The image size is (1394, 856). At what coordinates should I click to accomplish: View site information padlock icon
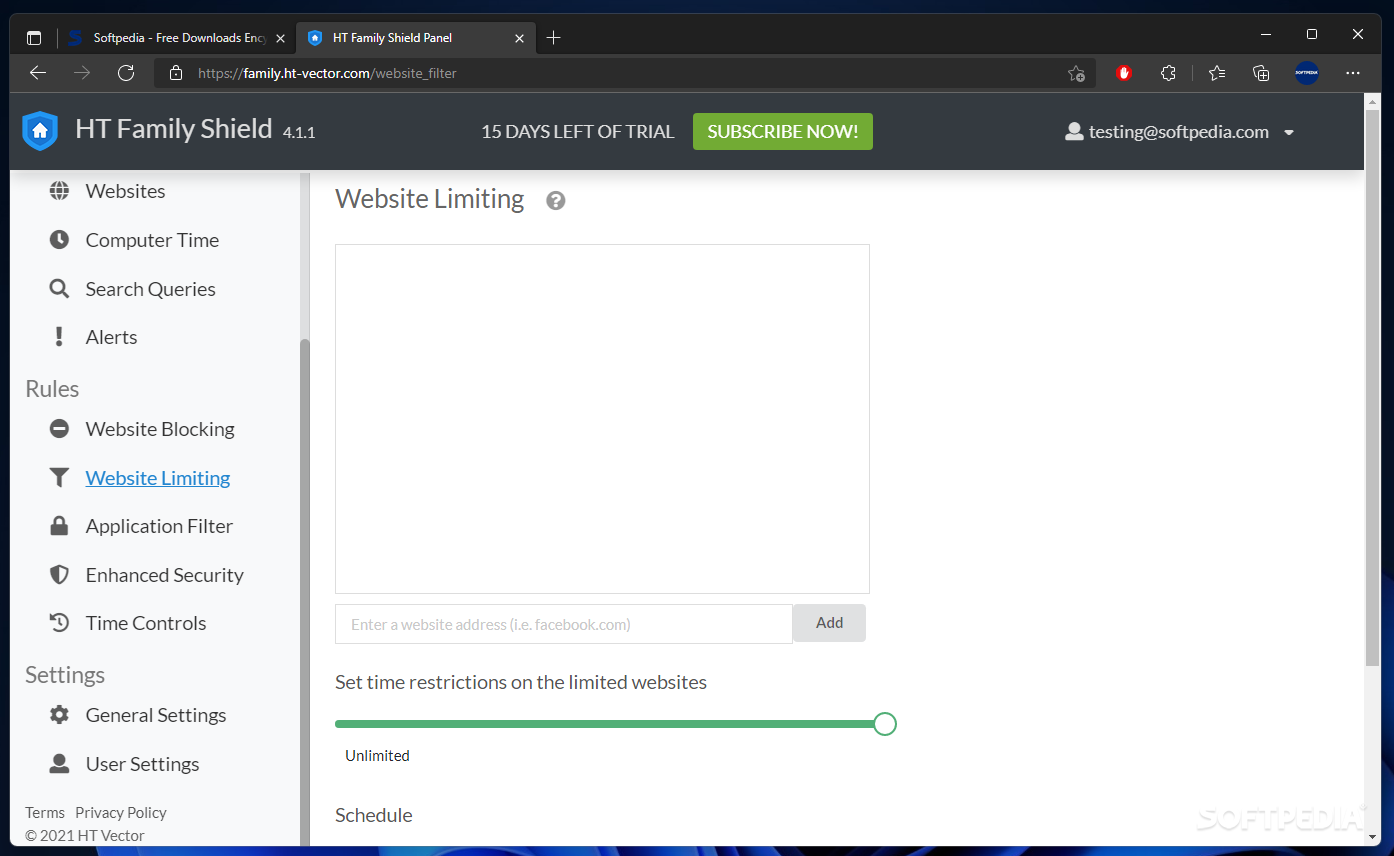coord(176,73)
